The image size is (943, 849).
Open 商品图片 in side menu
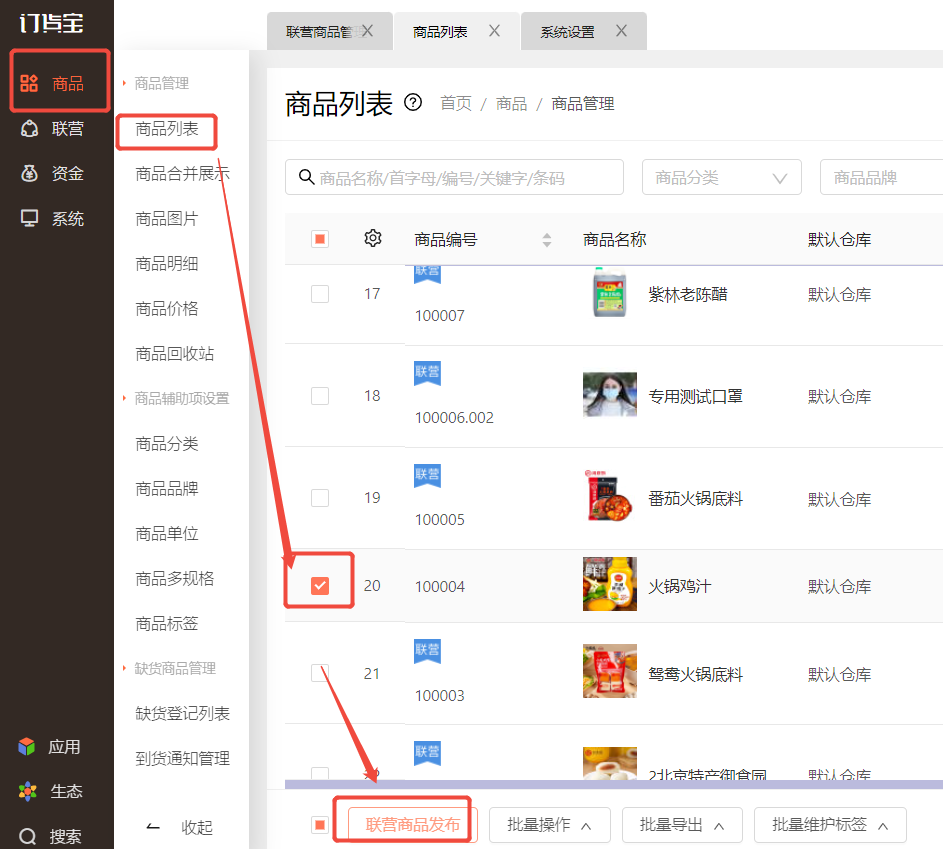pyautogui.click(x=167, y=218)
